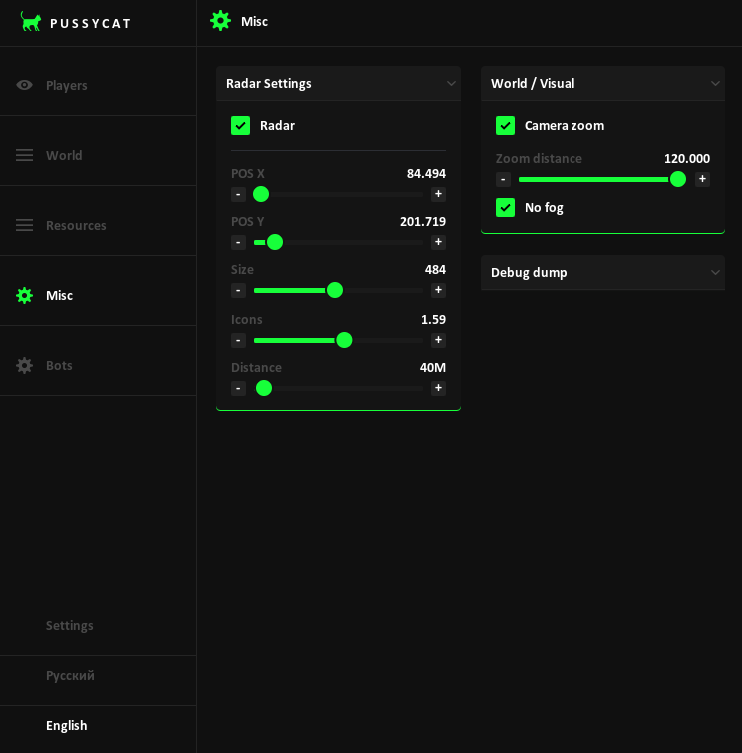Decrease POS Y with minus button
Image resolution: width=742 pixels, height=753 pixels.
pyautogui.click(x=238, y=243)
